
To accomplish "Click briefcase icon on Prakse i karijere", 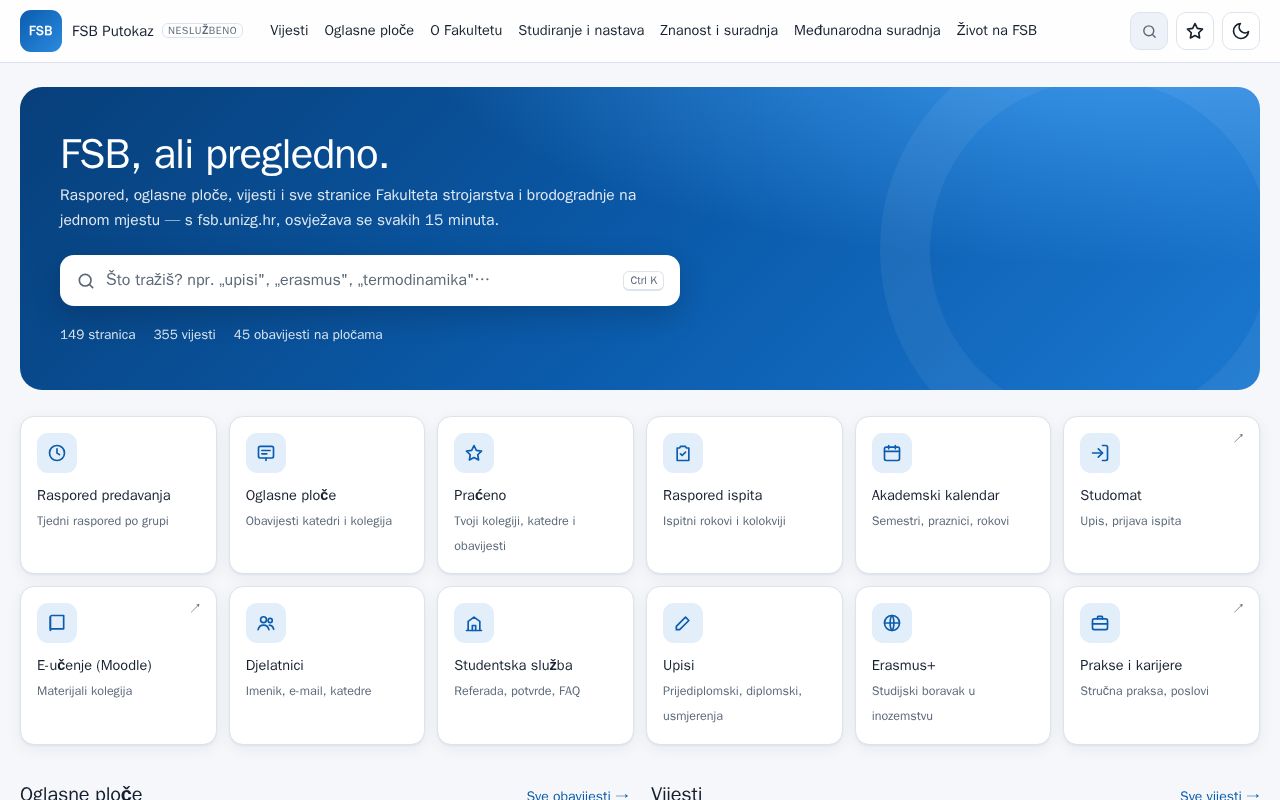I will coord(1100,623).
